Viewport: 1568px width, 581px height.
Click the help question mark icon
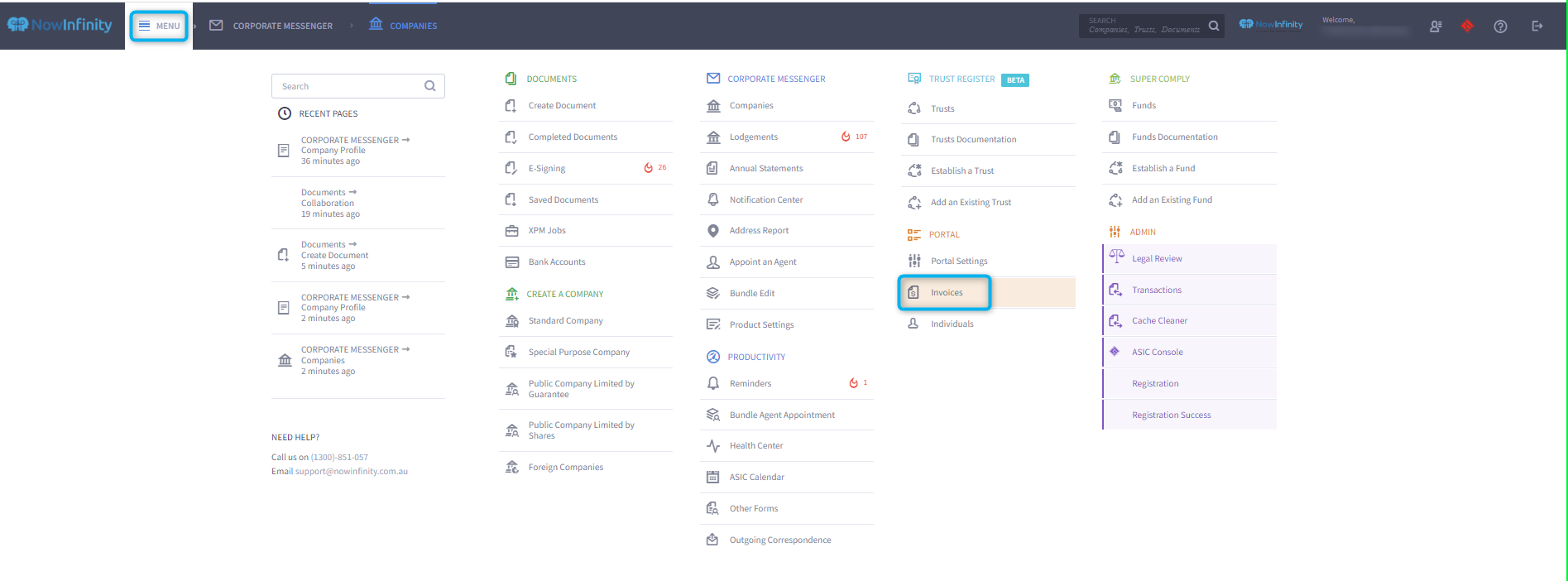[x=1500, y=26]
